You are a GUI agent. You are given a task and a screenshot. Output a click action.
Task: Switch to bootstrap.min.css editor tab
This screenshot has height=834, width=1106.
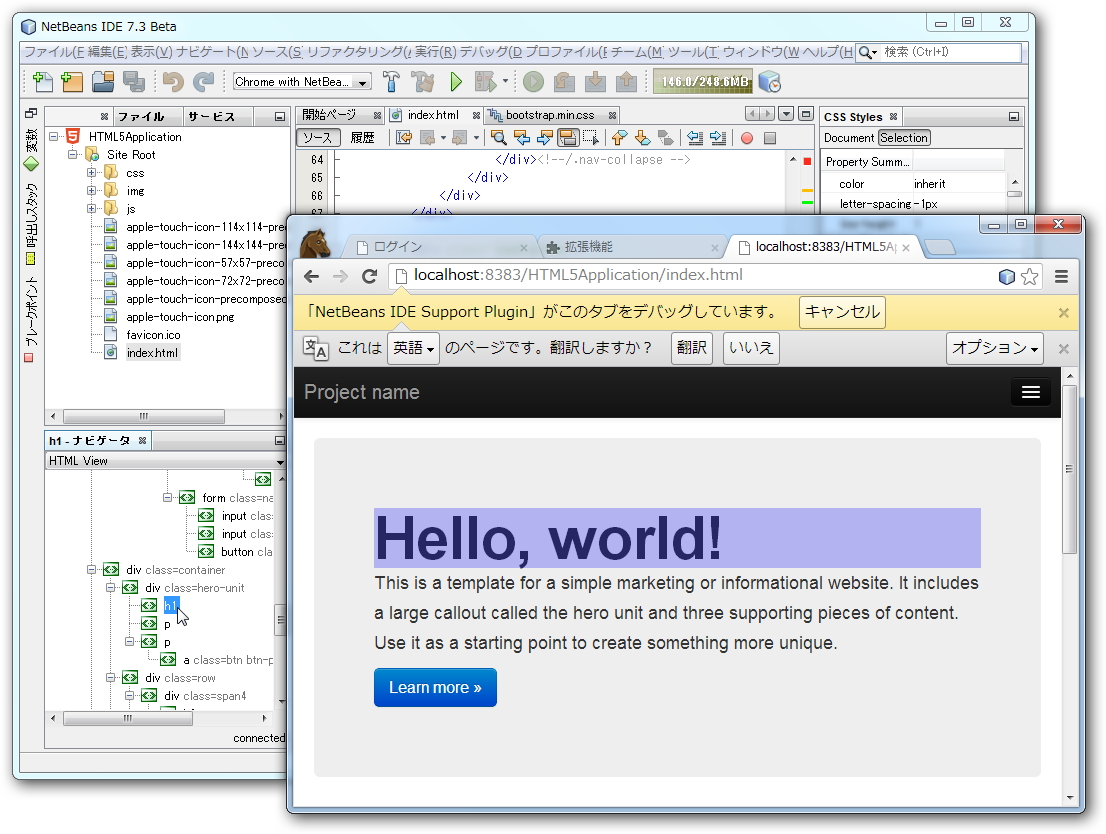click(x=550, y=115)
